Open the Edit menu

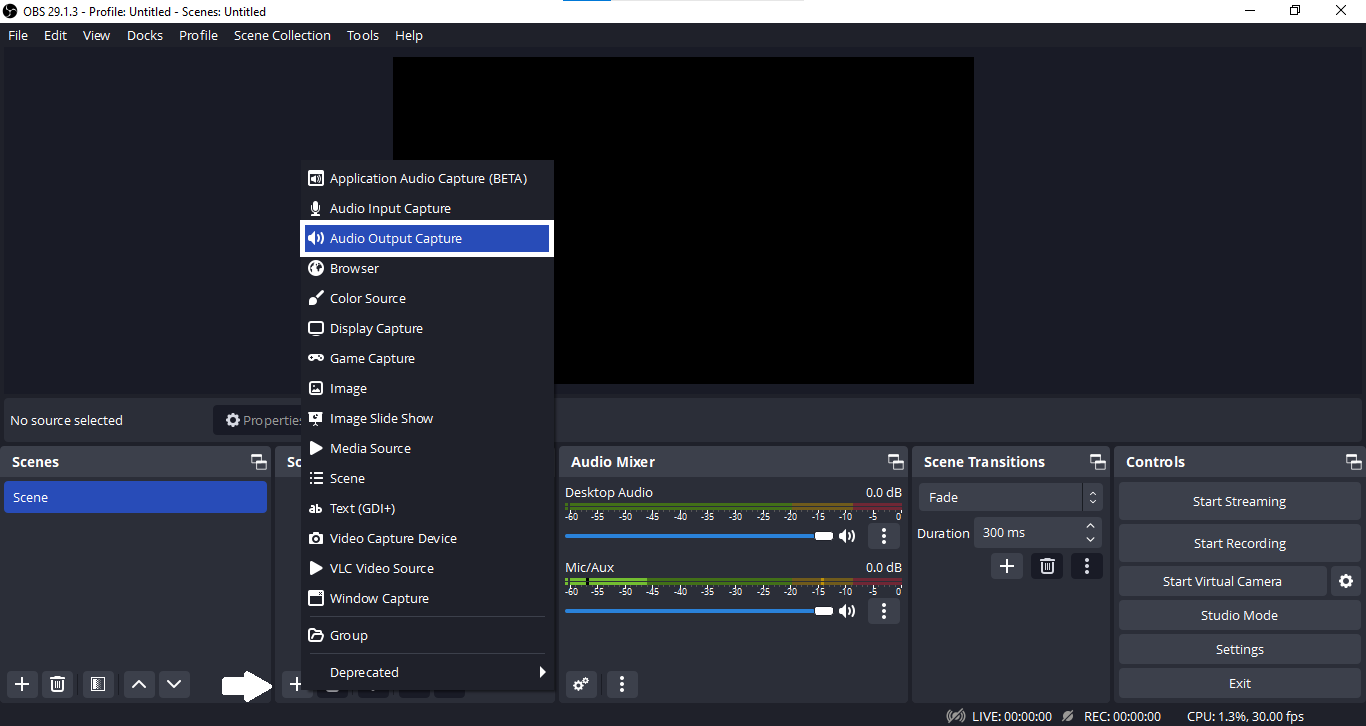55,35
